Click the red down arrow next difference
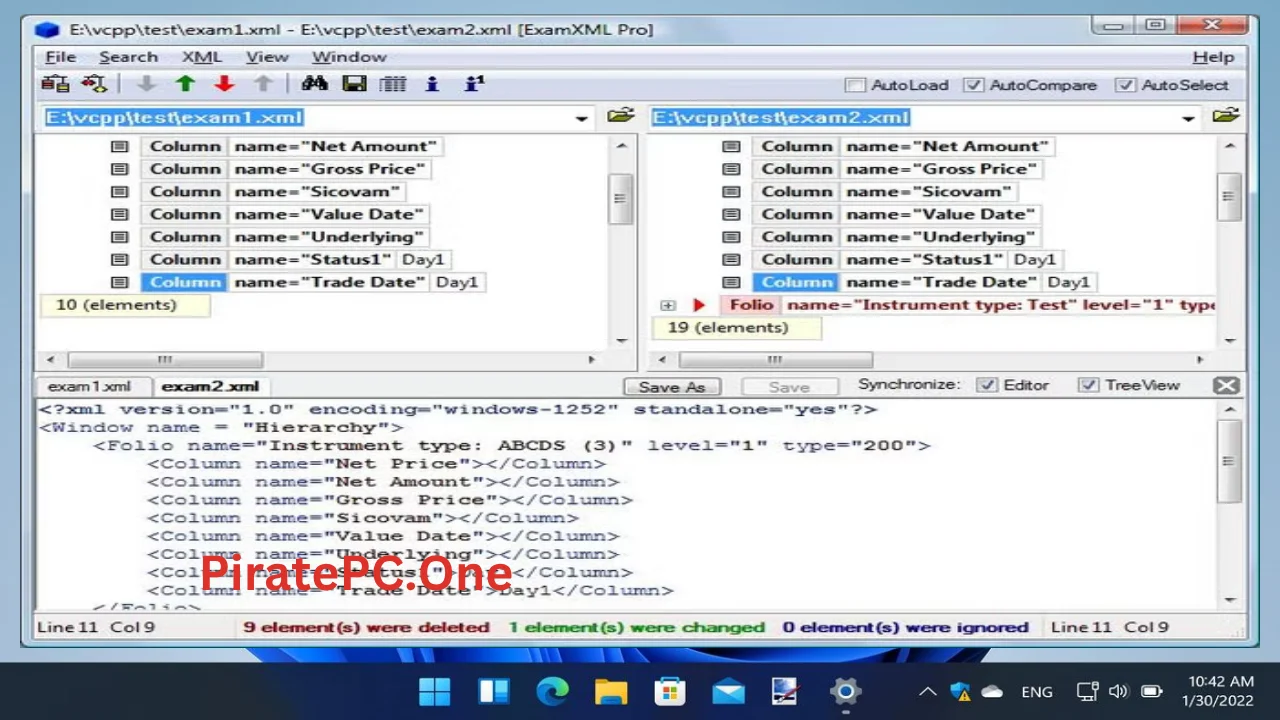Viewport: 1280px width, 720px height. [x=224, y=84]
